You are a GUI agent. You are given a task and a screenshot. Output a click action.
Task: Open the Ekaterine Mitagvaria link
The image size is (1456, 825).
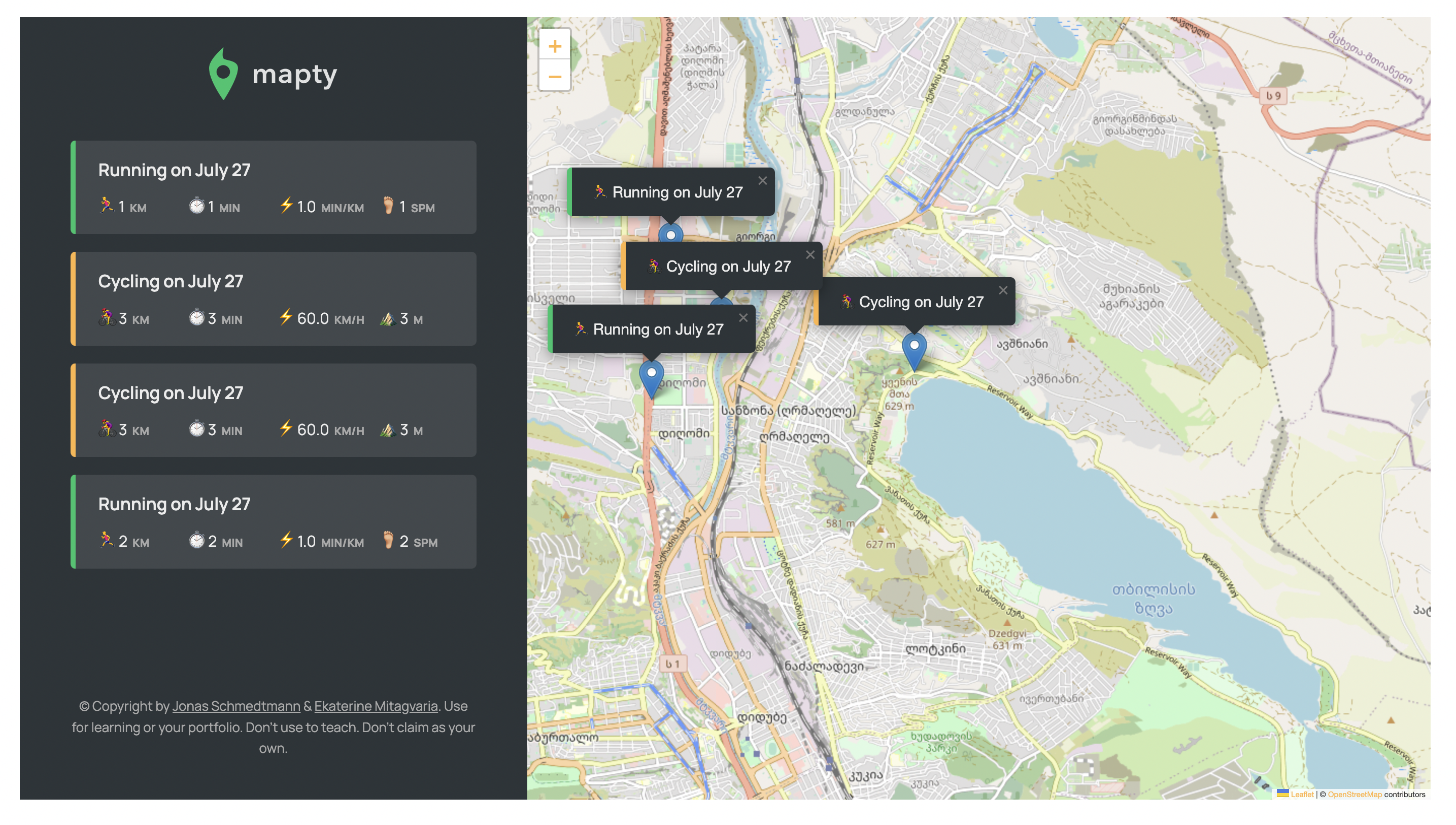coord(376,706)
